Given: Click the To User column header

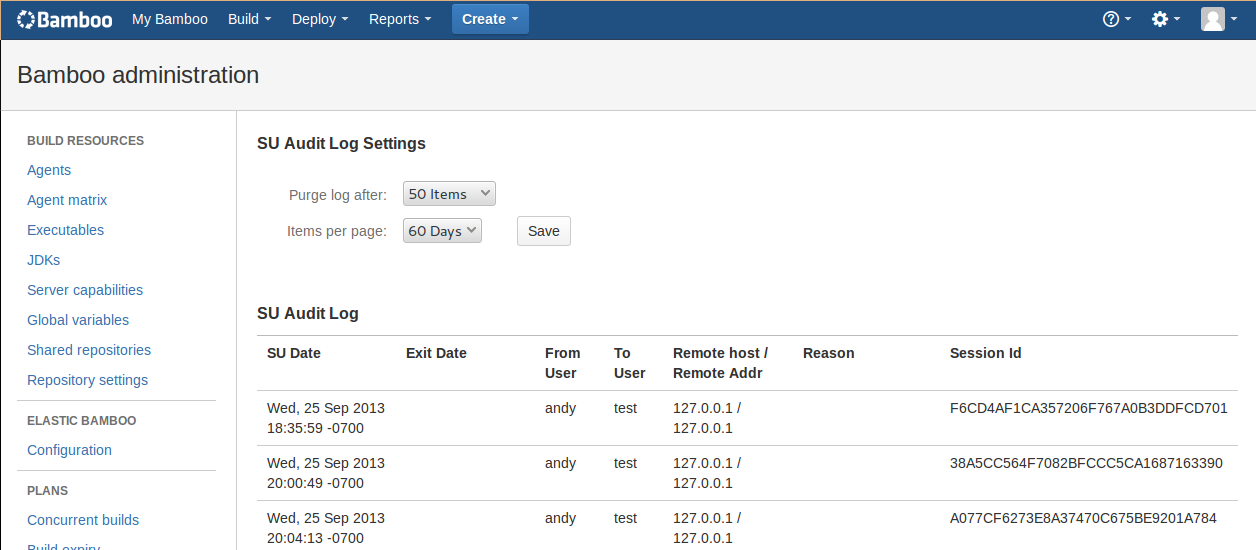Looking at the screenshot, I should pos(629,363).
